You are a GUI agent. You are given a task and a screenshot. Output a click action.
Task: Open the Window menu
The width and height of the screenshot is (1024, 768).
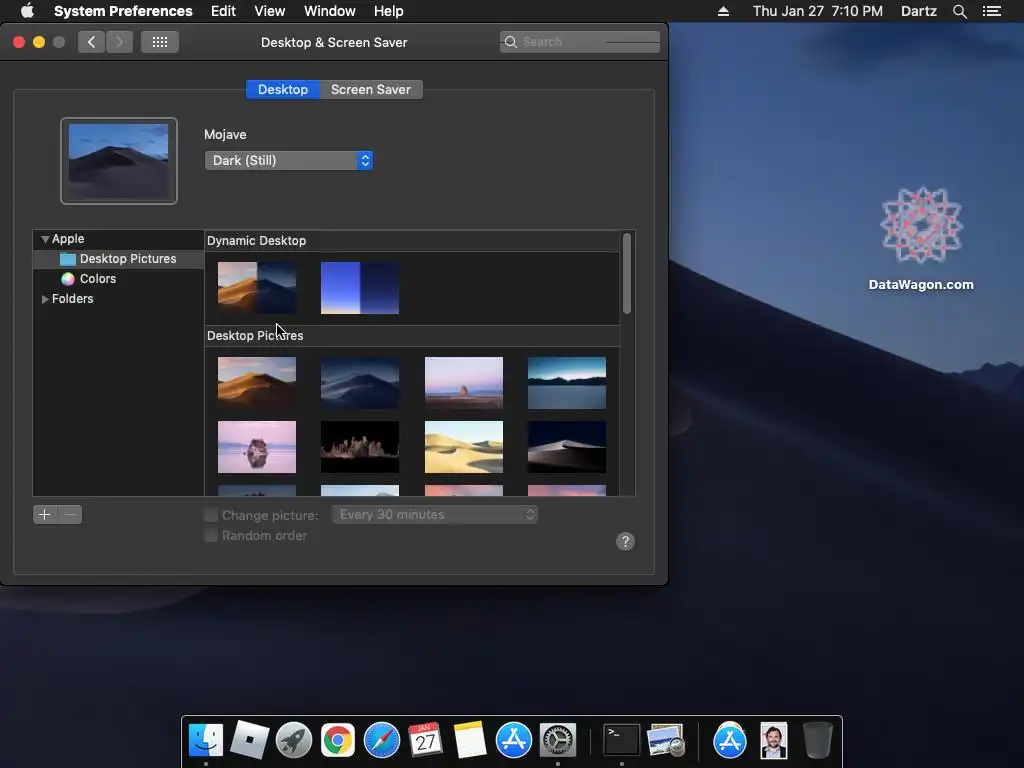[330, 11]
